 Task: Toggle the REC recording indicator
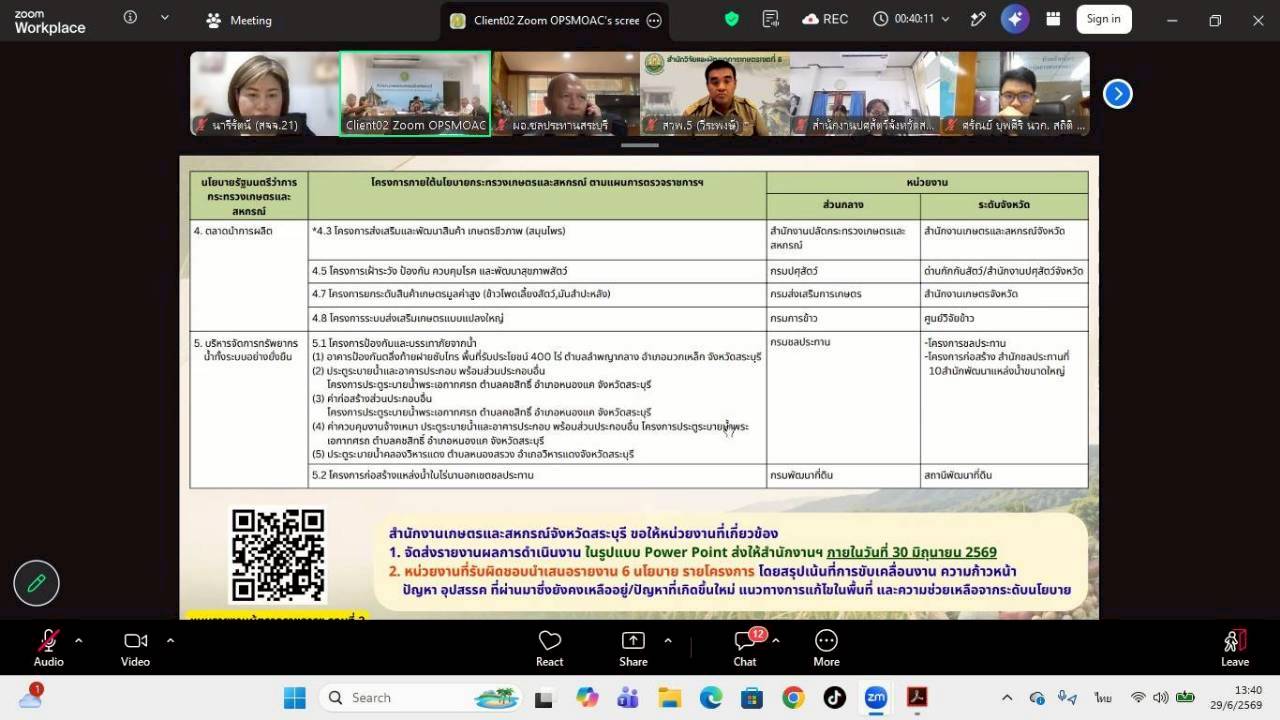click(825, 19)
